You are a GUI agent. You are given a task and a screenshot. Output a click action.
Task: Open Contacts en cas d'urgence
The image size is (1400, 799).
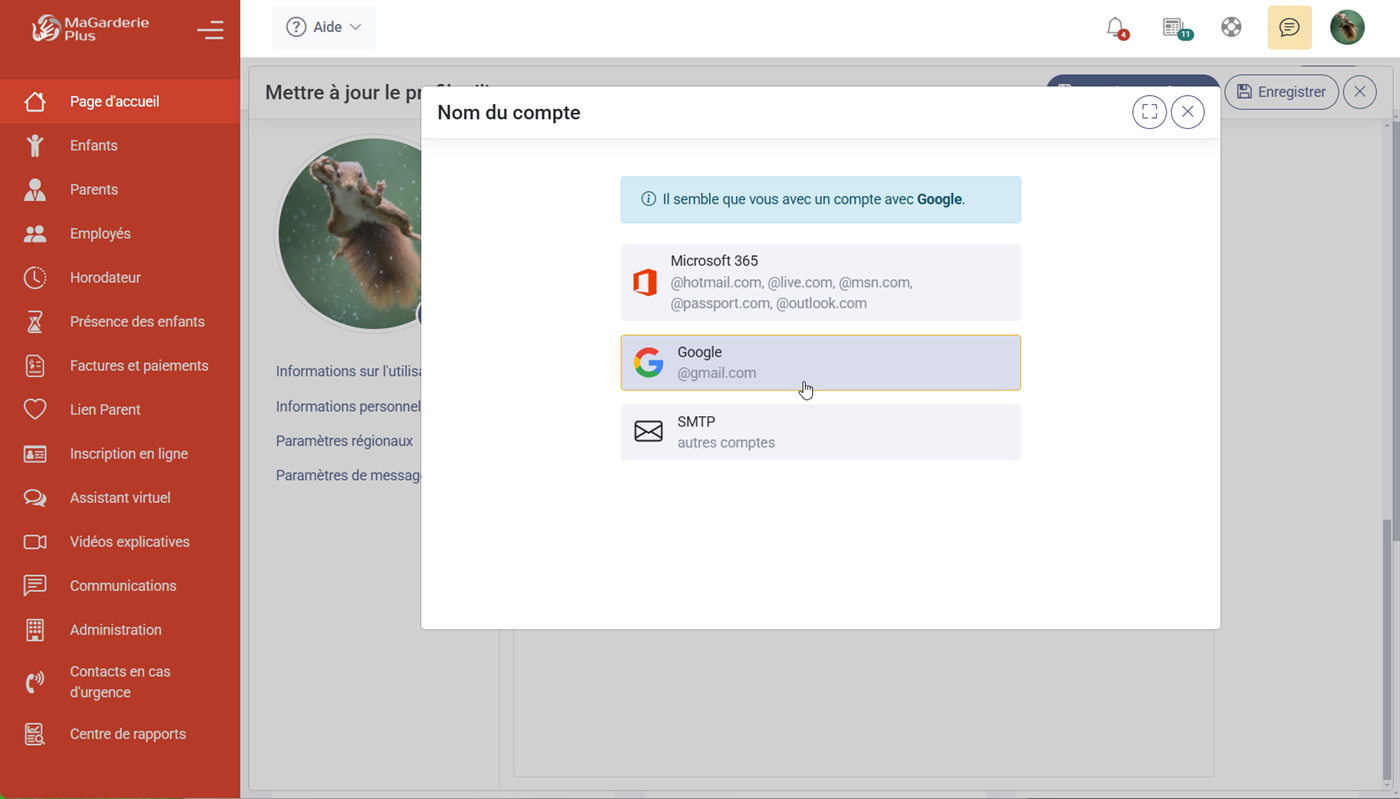120,682
